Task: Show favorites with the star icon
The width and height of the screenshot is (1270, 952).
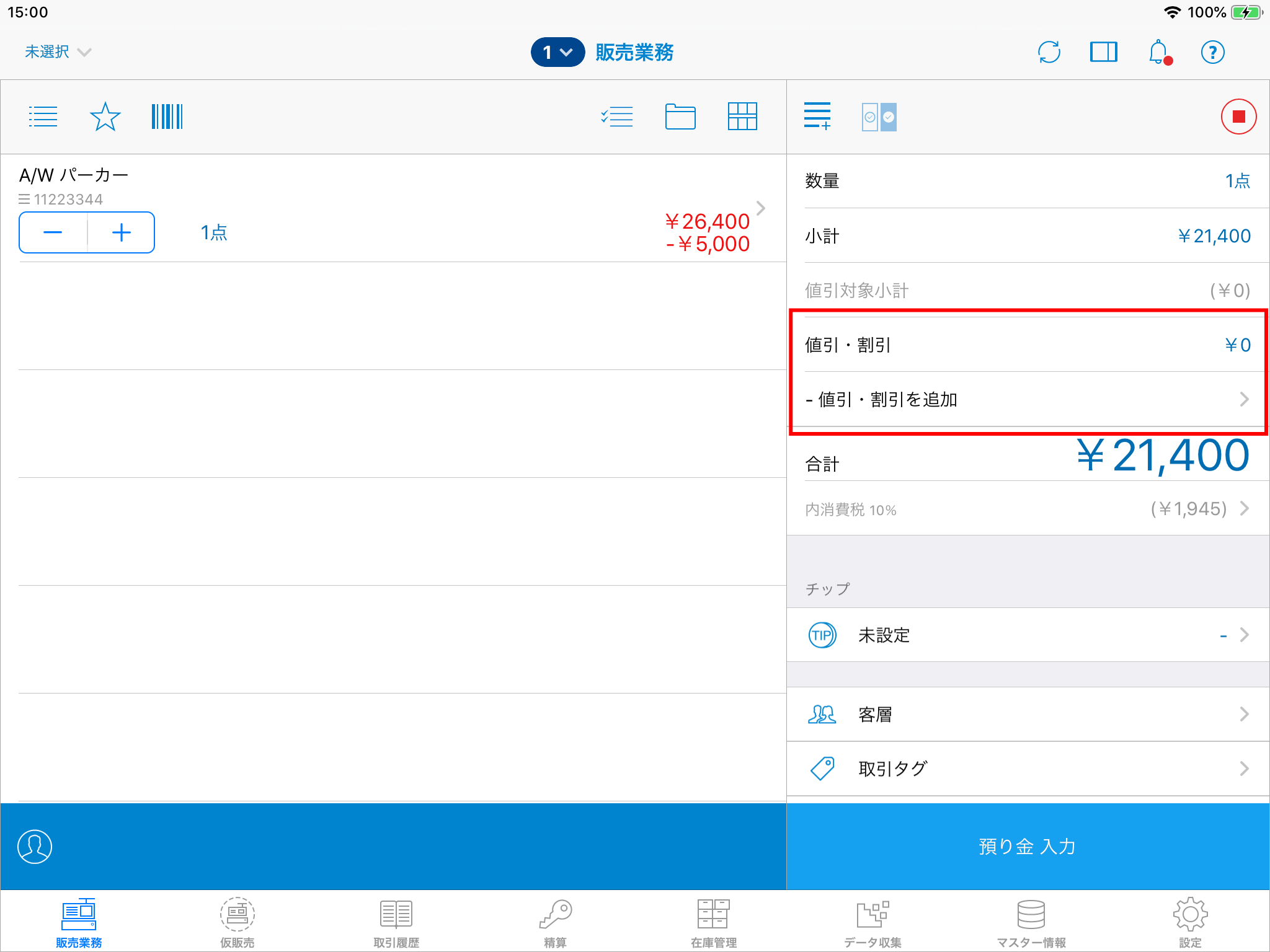Action: point(105,117)
